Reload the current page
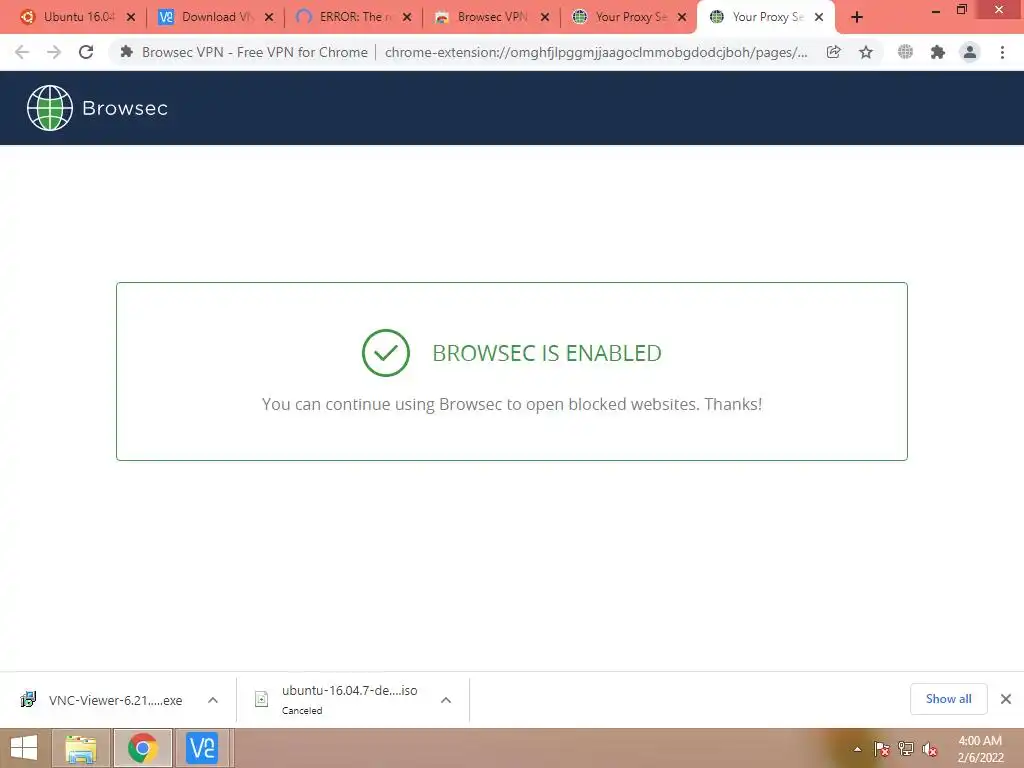 click(86, 52)
